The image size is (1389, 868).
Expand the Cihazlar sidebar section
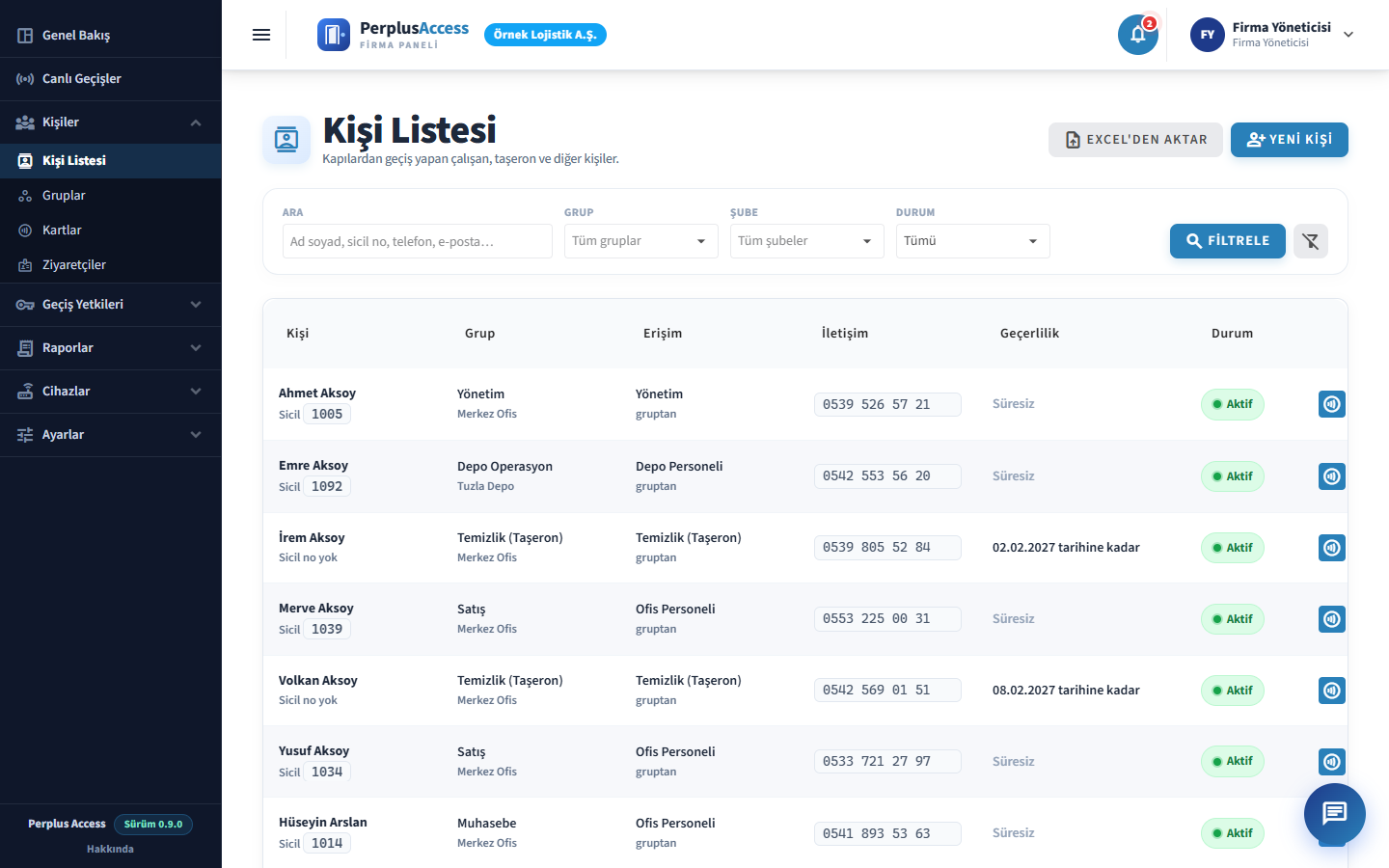(111, 392)
